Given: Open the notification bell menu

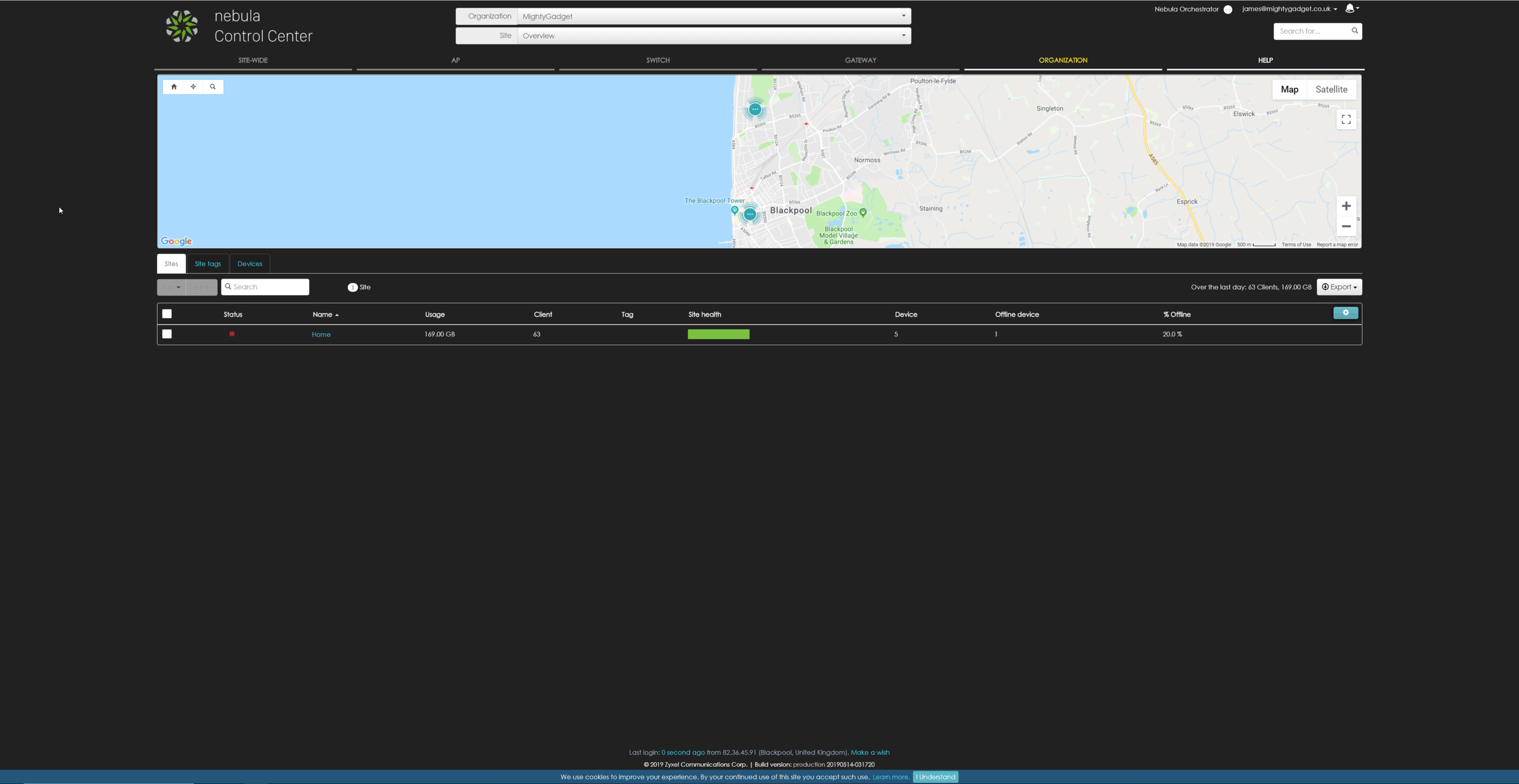Looking at the screenshot, I should (1351, 8).
